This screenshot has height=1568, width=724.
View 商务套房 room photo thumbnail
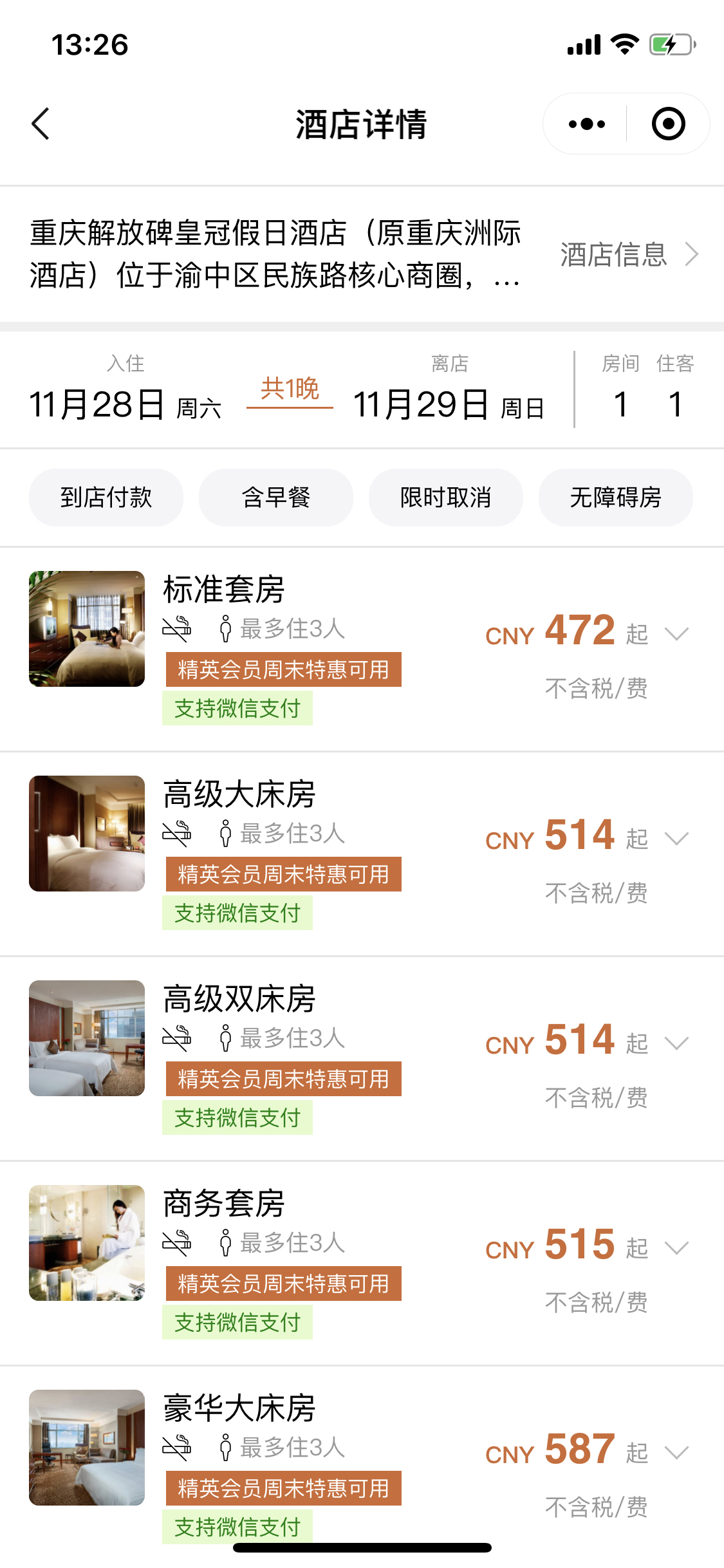tap(87, 1243)
